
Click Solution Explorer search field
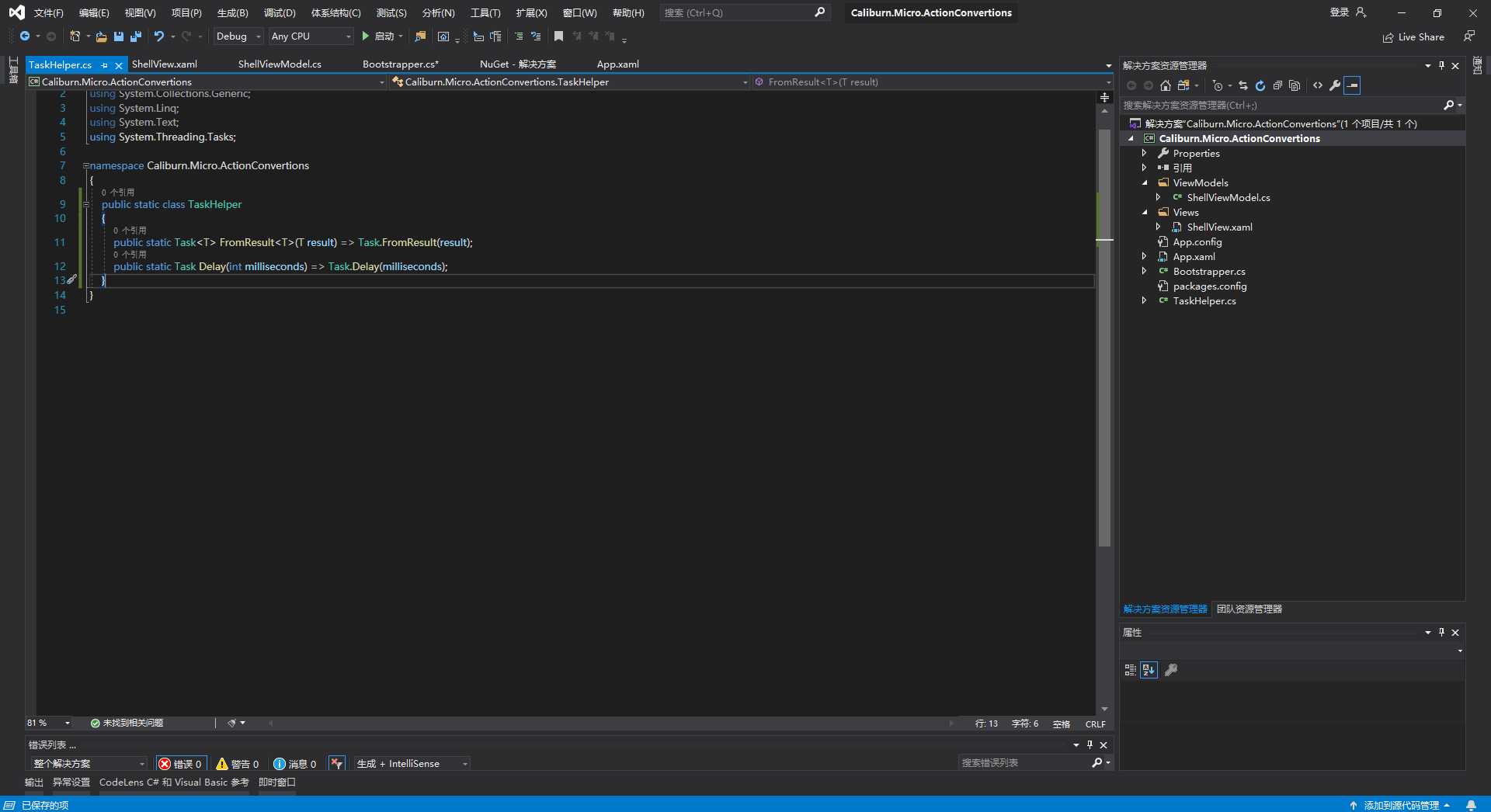pos(1293,106)
